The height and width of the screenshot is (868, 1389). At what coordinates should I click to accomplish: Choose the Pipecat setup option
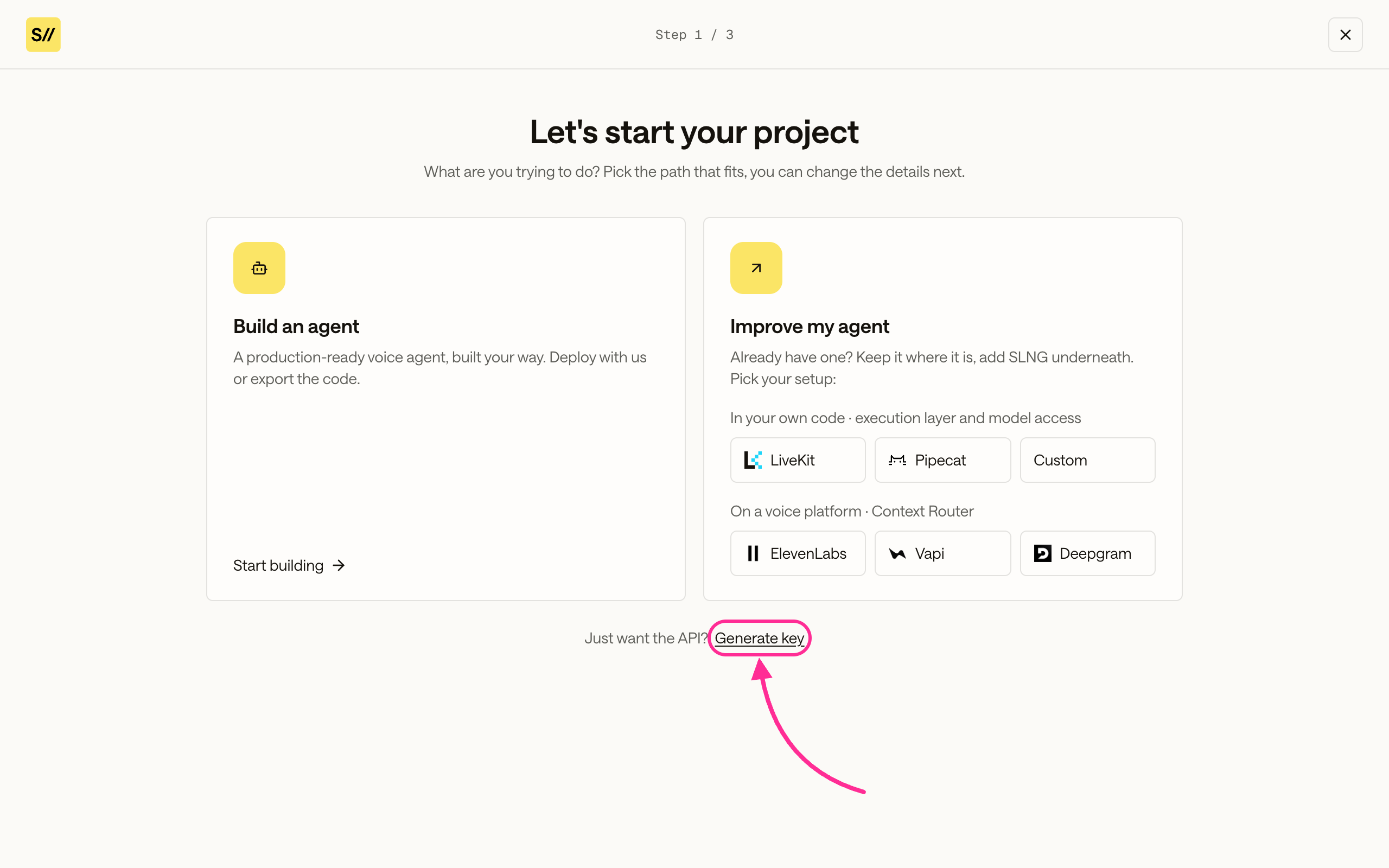942,460
